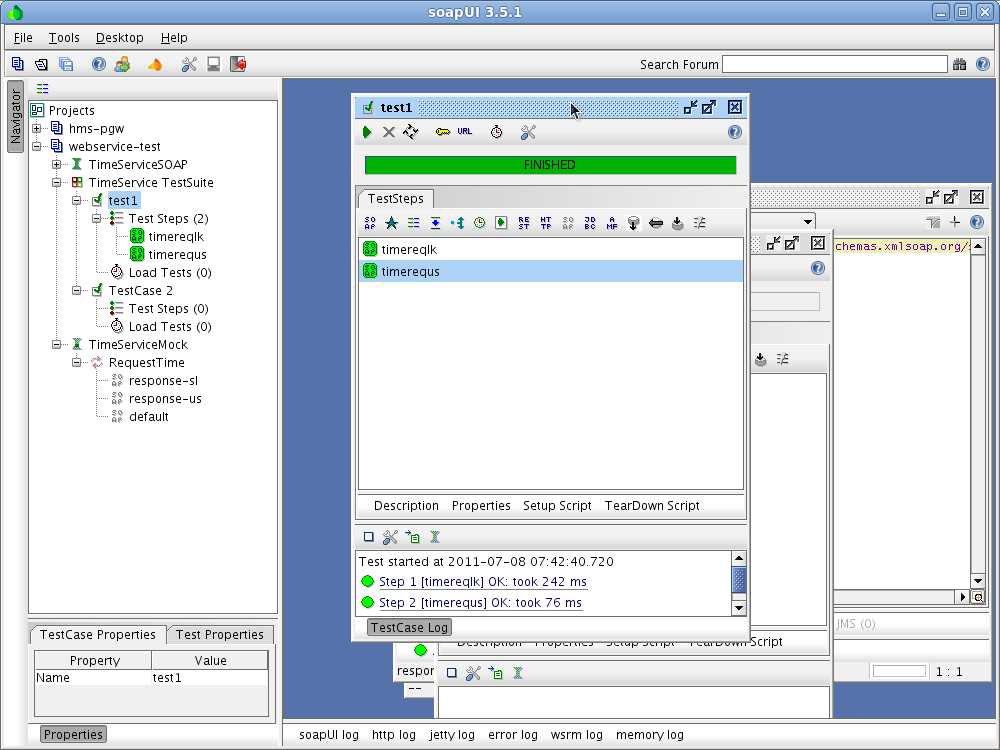
Task: Add an AMF request step icon
Action: [x=612, y=223]
